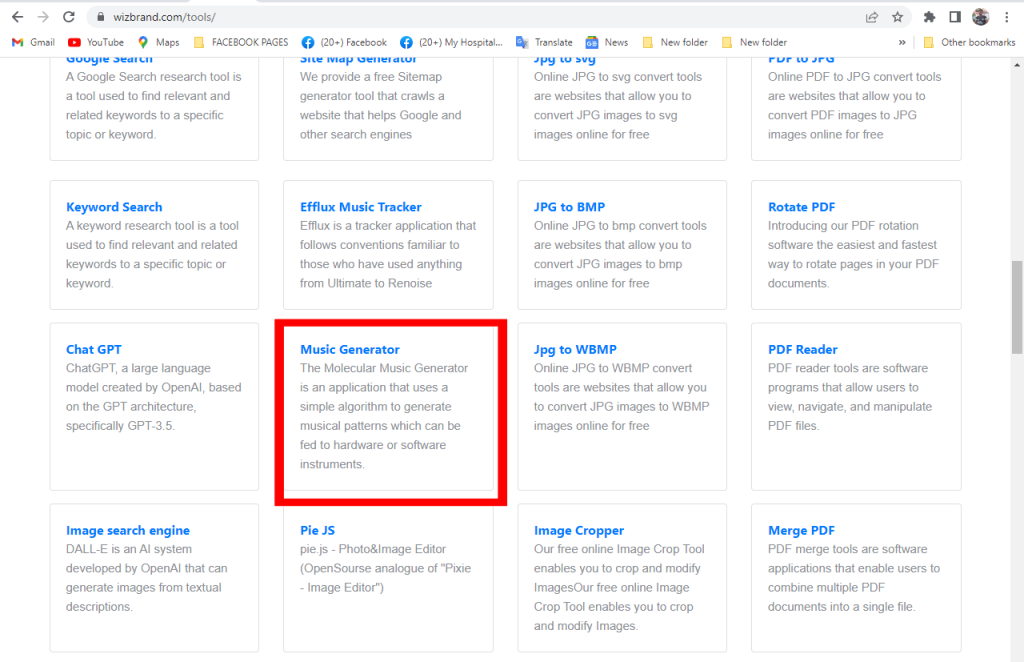Open the Pie JS link
The width and height of the screenshot is (1024, 662).
[317, 530]
